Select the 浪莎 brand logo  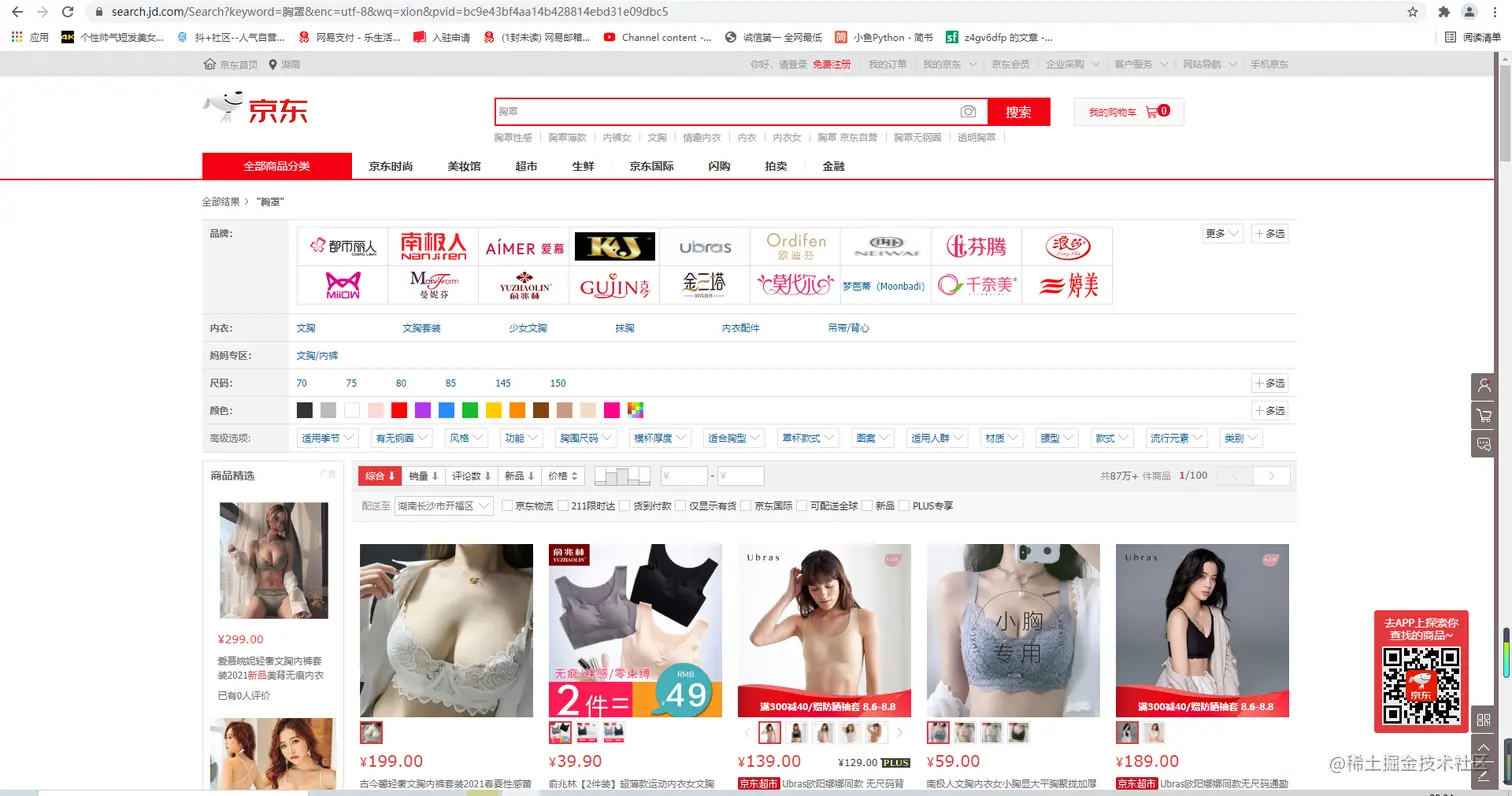[x=1067, y=246]
